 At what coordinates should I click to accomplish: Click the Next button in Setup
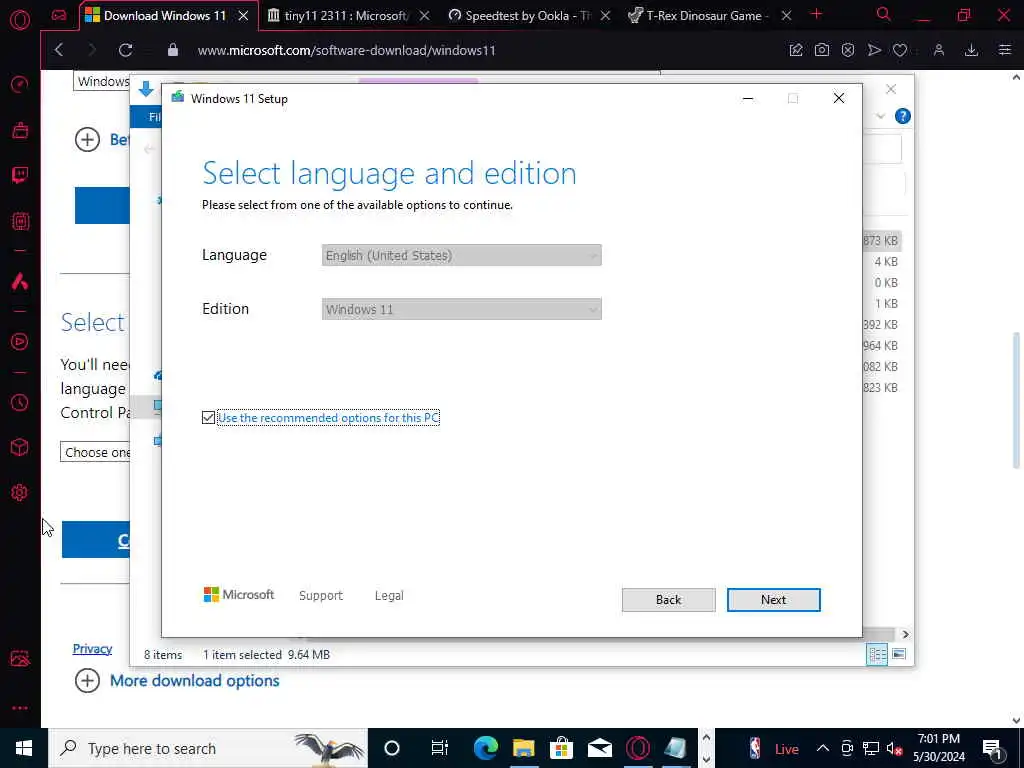(x=773, y=600)
